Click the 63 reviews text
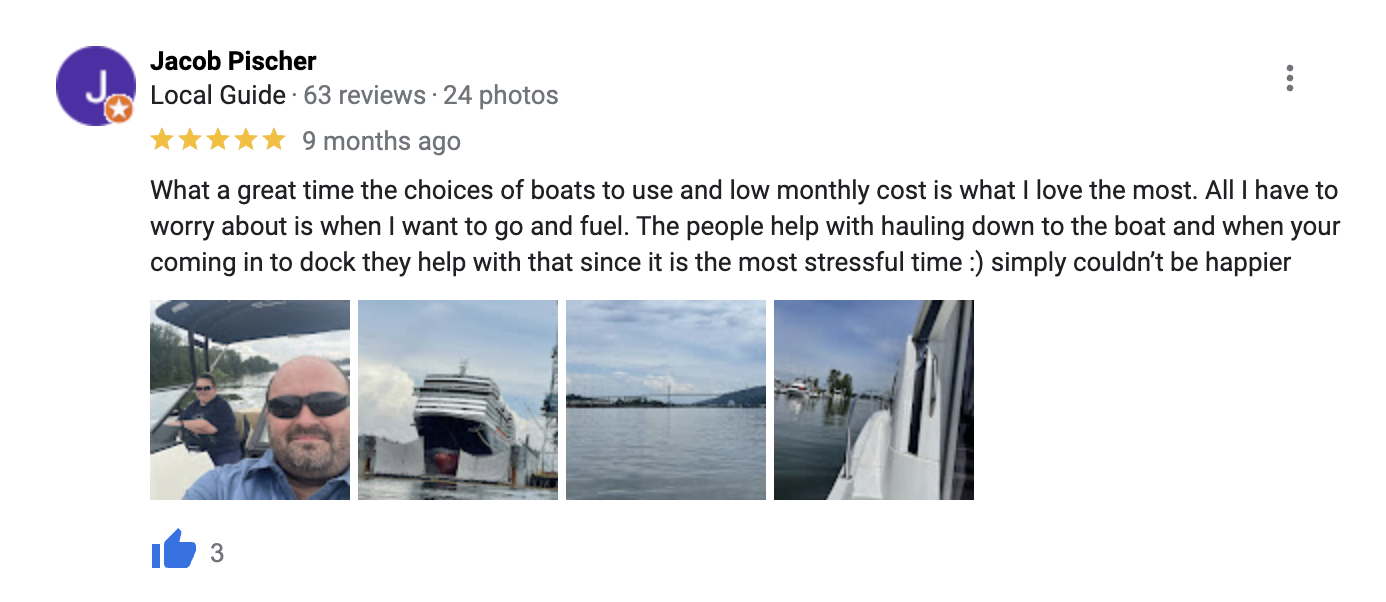This screenshot has width=1386, height=602. point(364,96)
